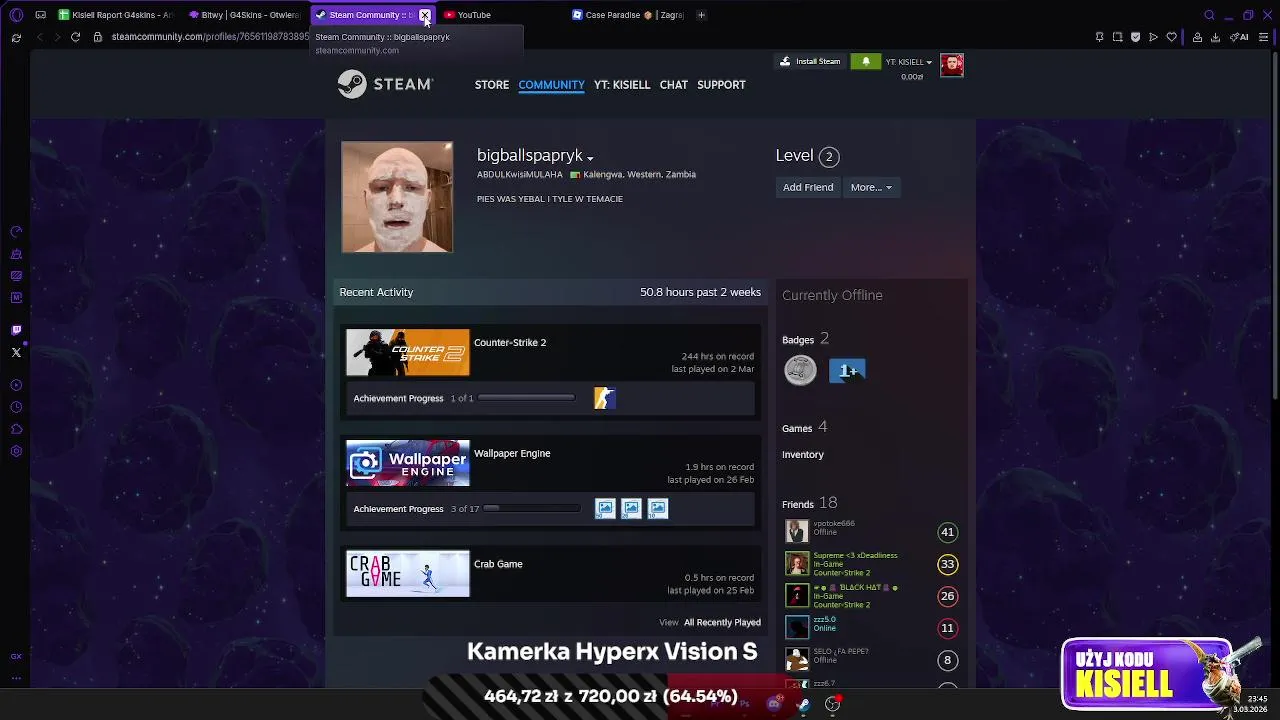
Task: Open the Opera menu logo at the top left
Action: coord(16,15)
